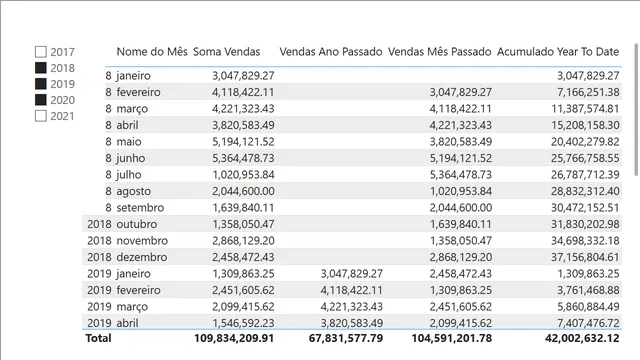Select the agosto month cell
This screenshot has height=360, width=640.
pos(133,191)
